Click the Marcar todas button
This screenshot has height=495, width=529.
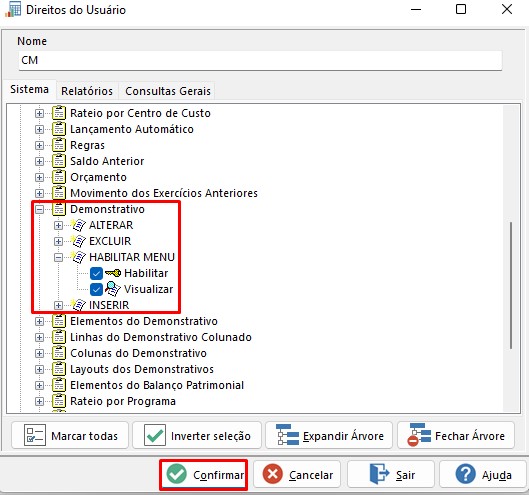point(70,435)
